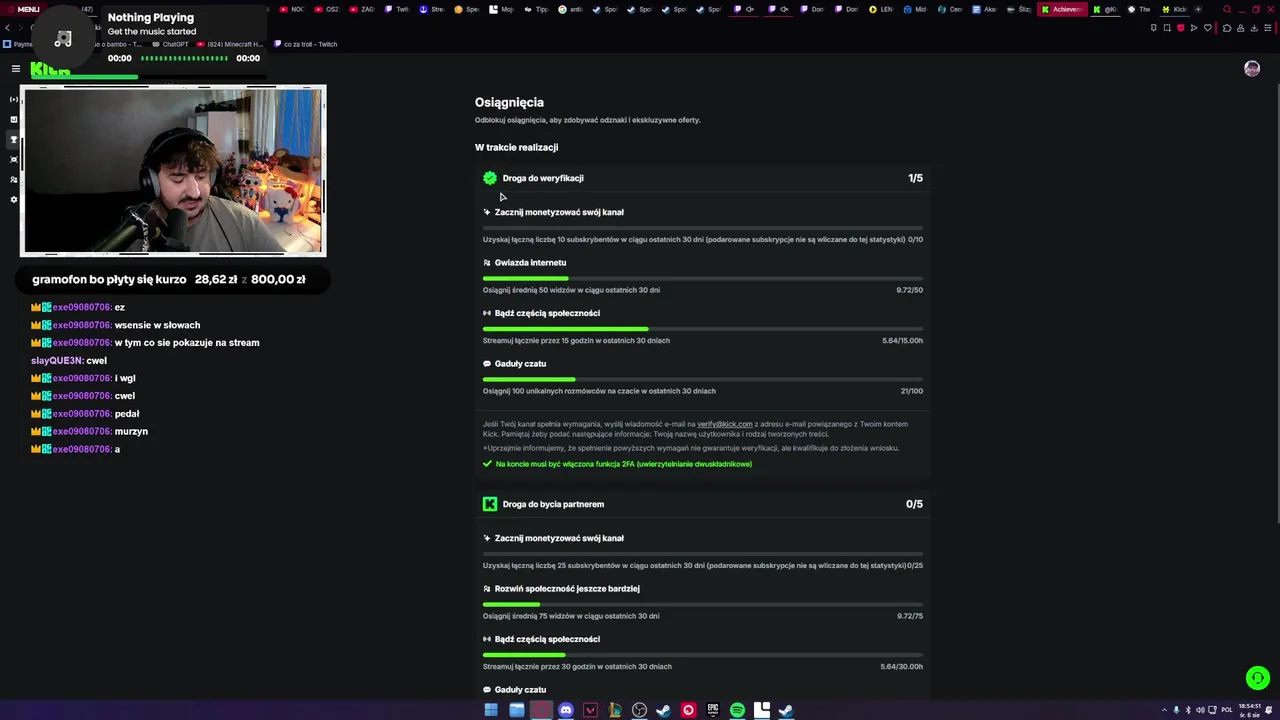Screen dimensions: 1280x720
Task: Click the green verification badge icon
Action: click(x=490, y=178)
